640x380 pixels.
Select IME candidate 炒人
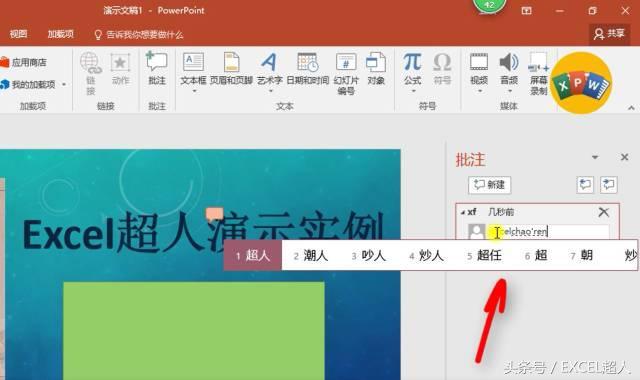pyautogui.click(x=426, y=256)
